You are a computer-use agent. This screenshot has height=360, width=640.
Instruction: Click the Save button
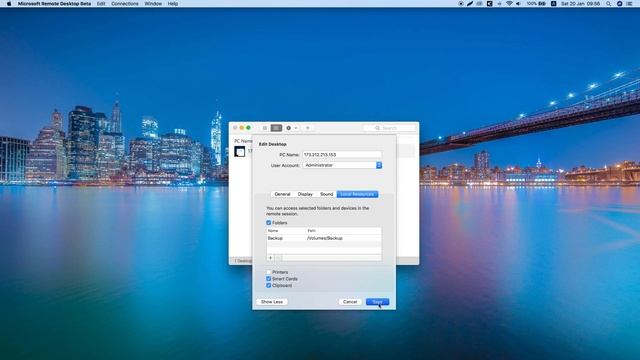pos(378,302)
